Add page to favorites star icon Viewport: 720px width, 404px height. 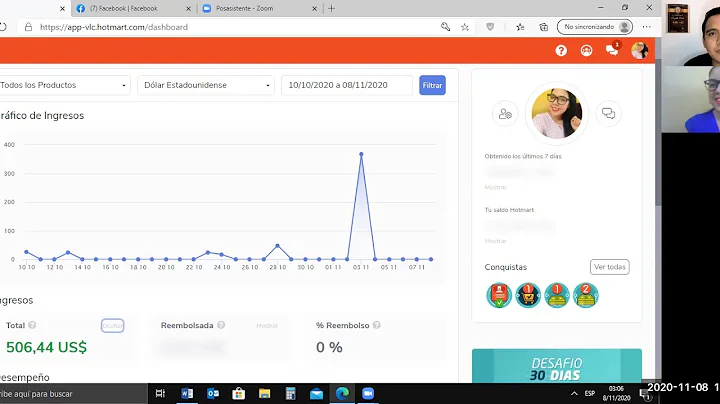click(465, 27)
